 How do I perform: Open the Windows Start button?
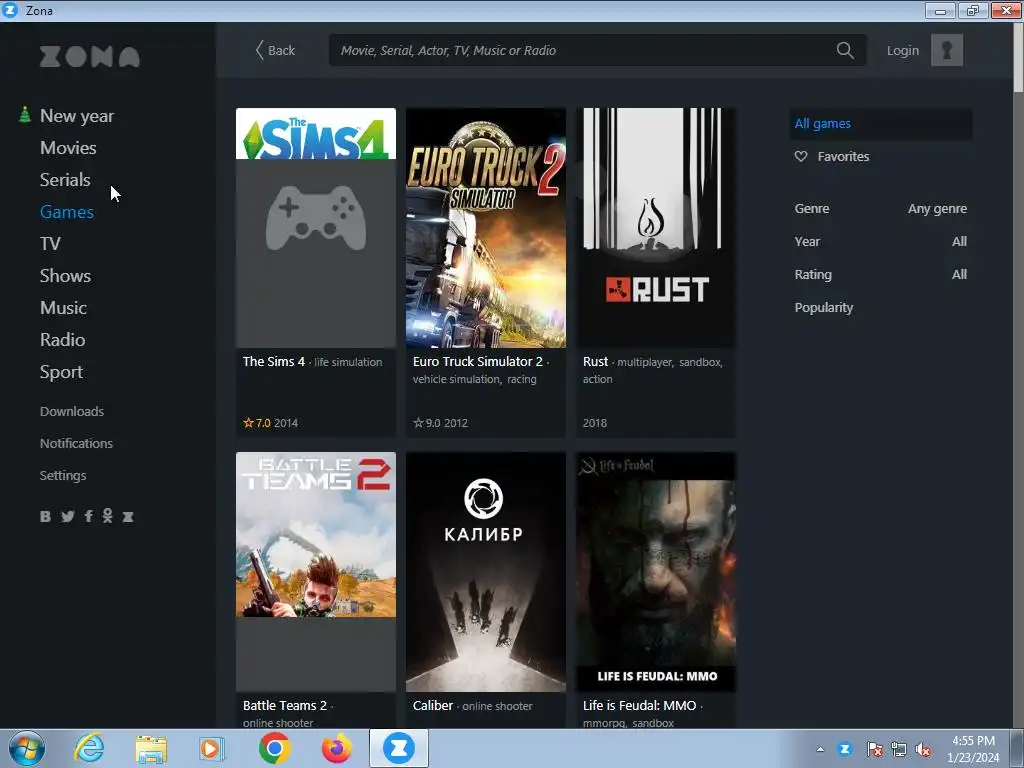[27, 748]
